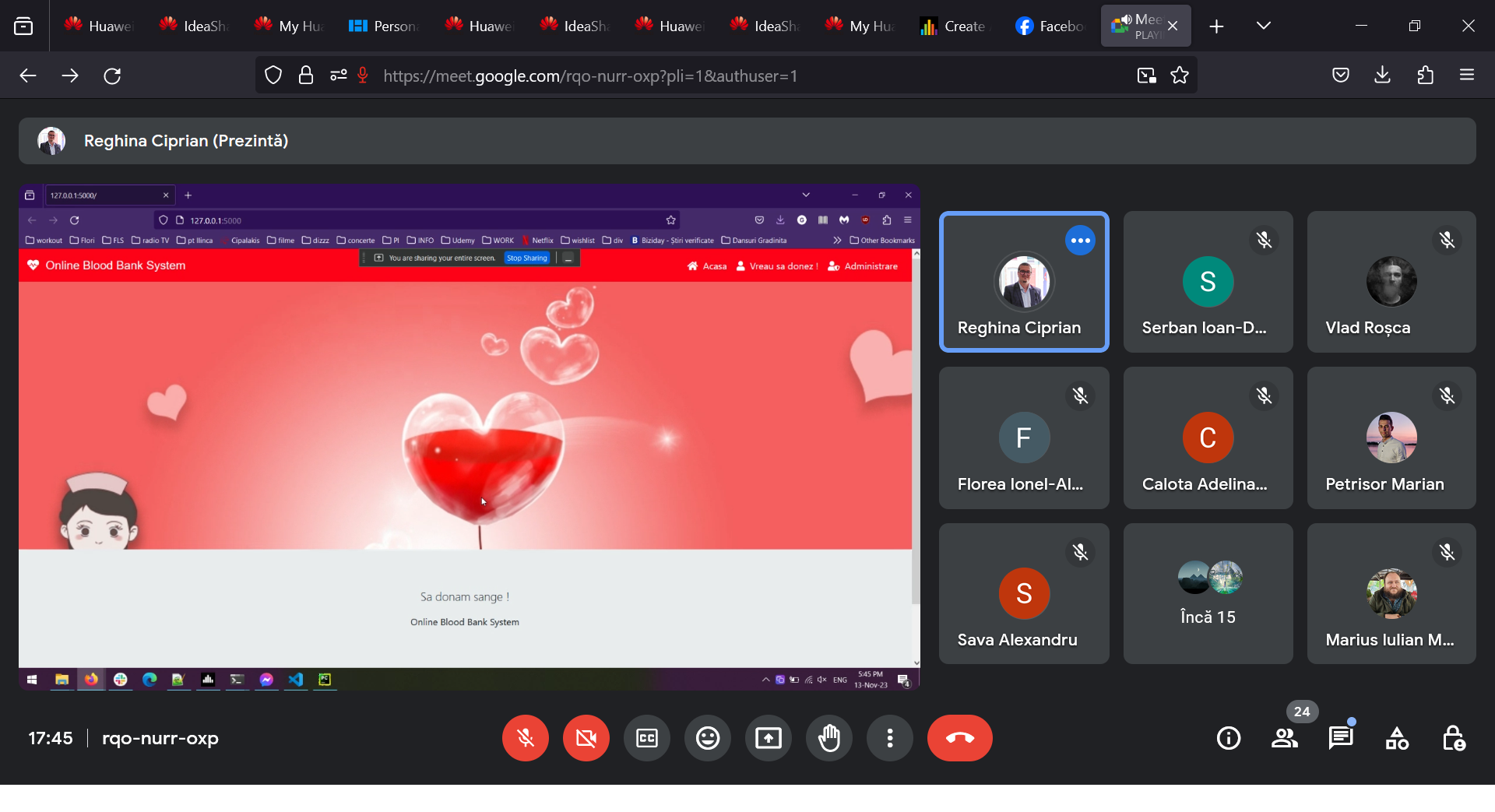Viewport: 1495px width, 812px height.
Task: Raise your hand
Action: 829,737
